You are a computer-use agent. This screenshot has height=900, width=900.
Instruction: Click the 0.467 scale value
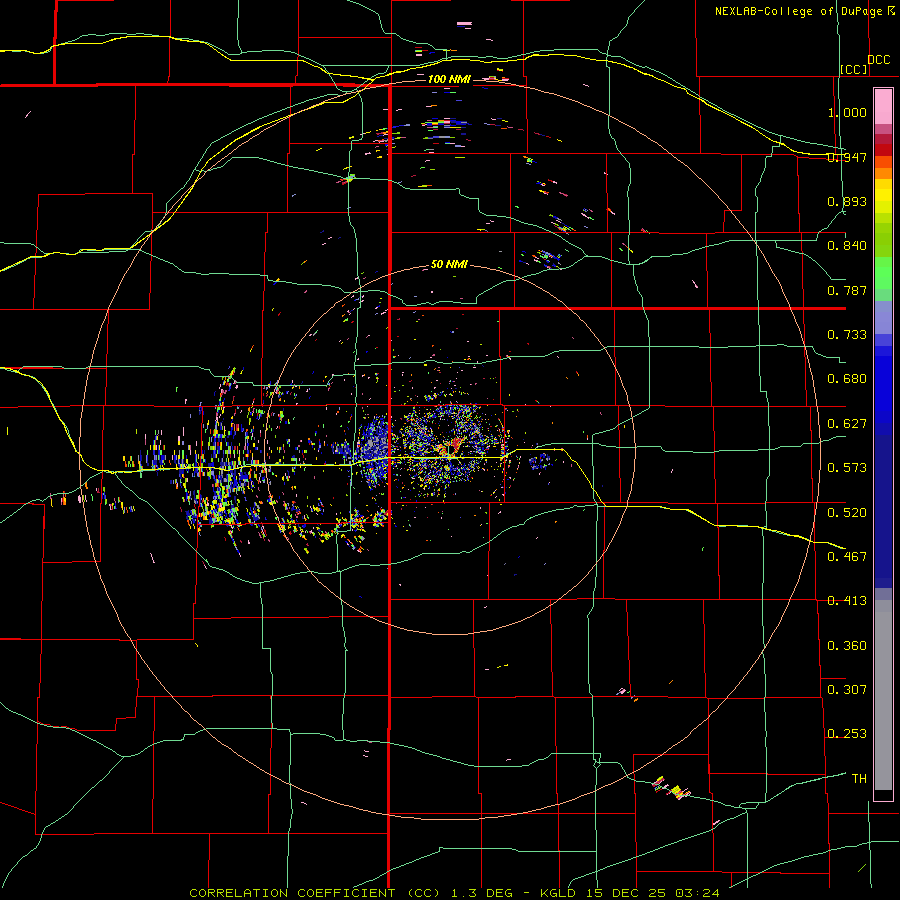pyautogui.click(x=847, y=557)
